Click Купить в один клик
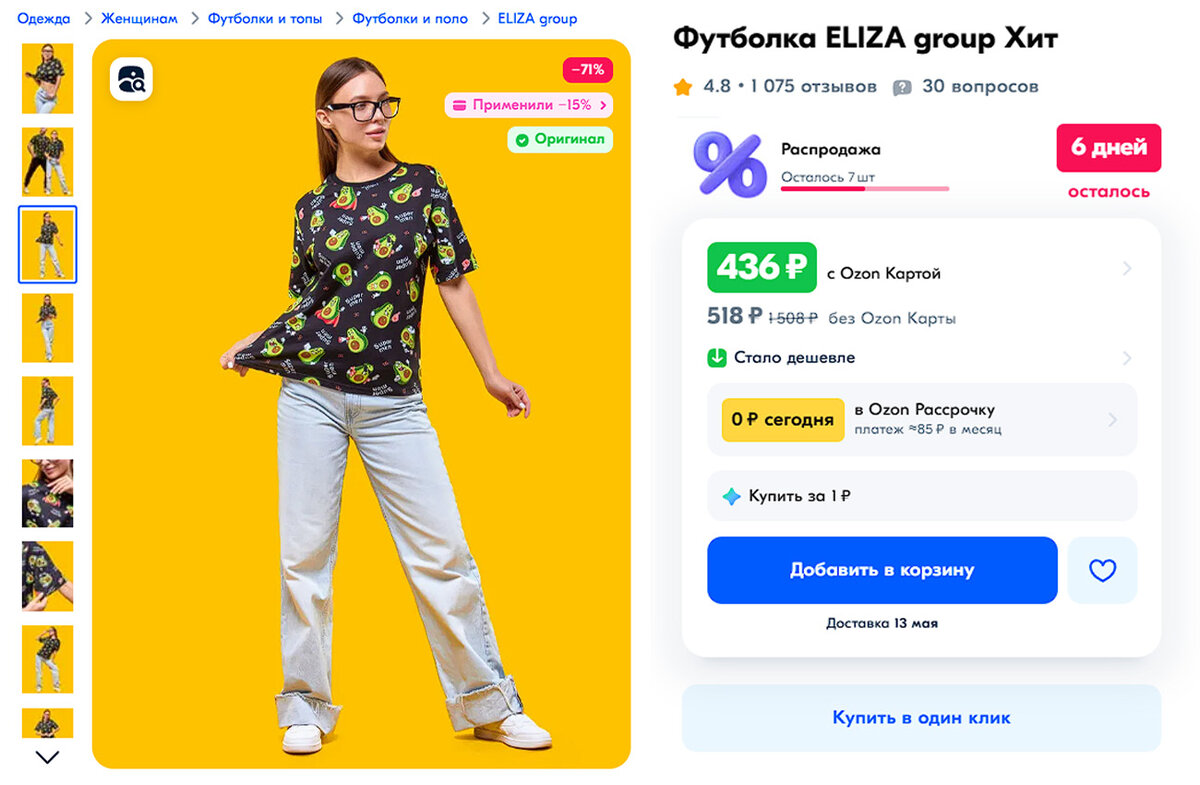The height and width of the screenshot is (785, 1200). pos(920,717)
